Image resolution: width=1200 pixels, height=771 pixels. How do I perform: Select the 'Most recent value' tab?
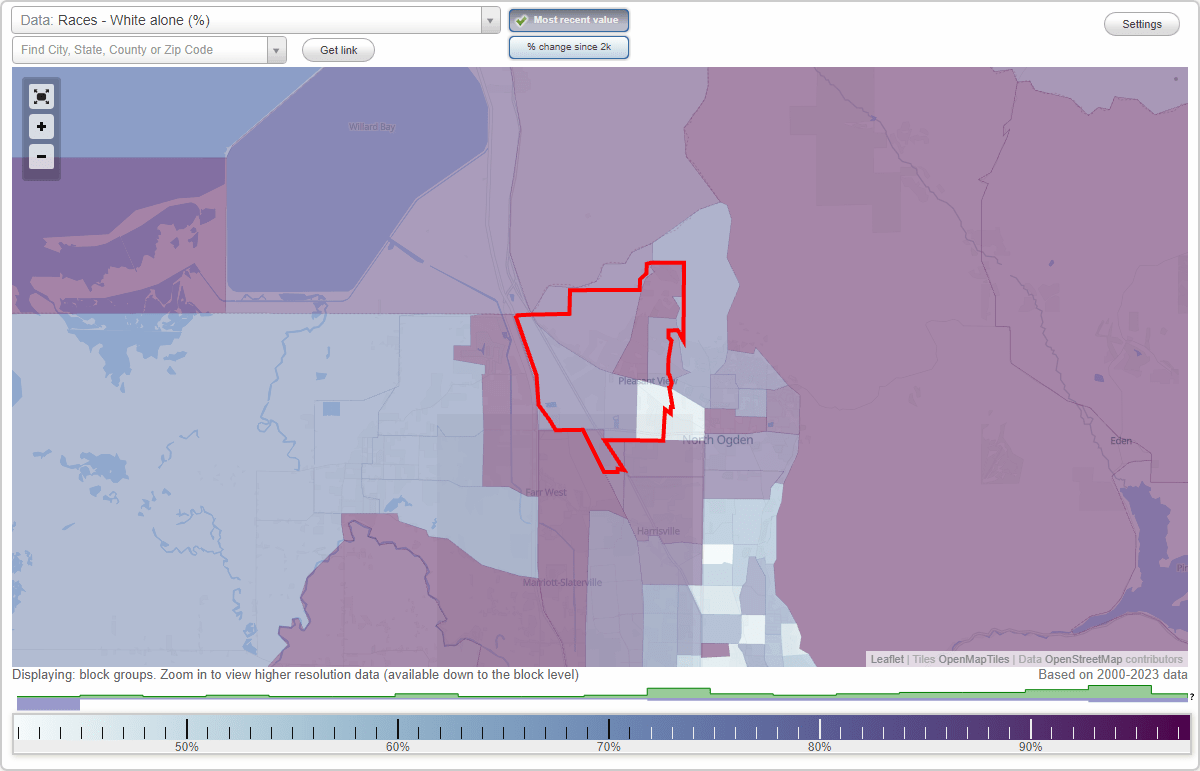569,20
